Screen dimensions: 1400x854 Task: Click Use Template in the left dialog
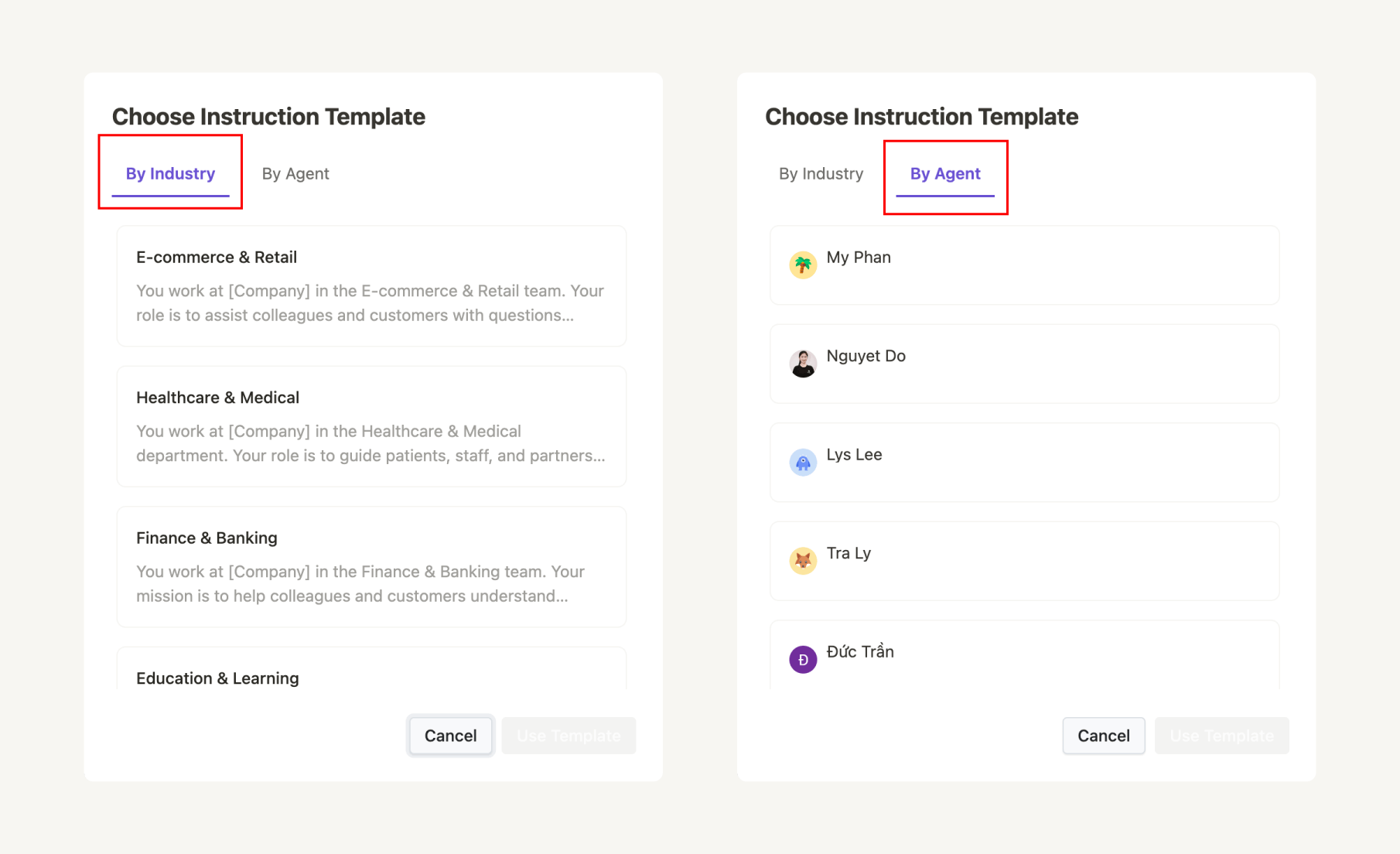click(569, 735)
